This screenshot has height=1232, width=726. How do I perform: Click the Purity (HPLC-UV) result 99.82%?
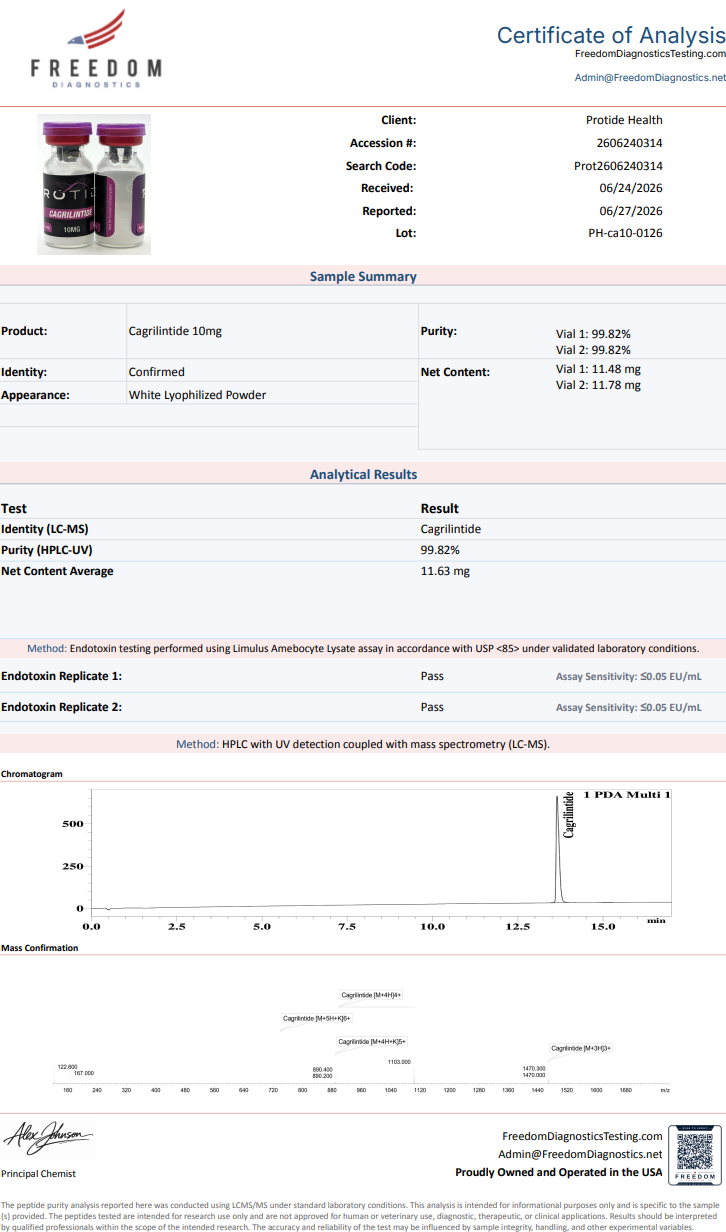coord(440,550)
